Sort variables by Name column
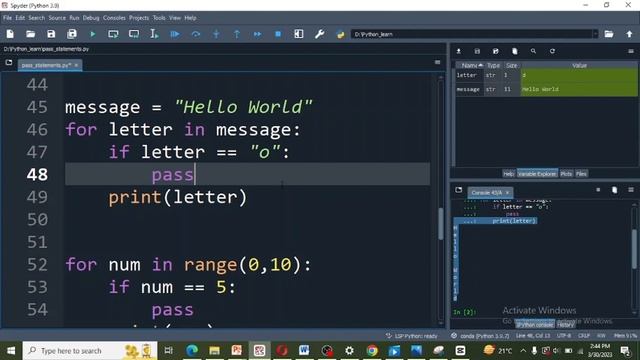Viewport: 640px width, 360px height. point(470,65)
